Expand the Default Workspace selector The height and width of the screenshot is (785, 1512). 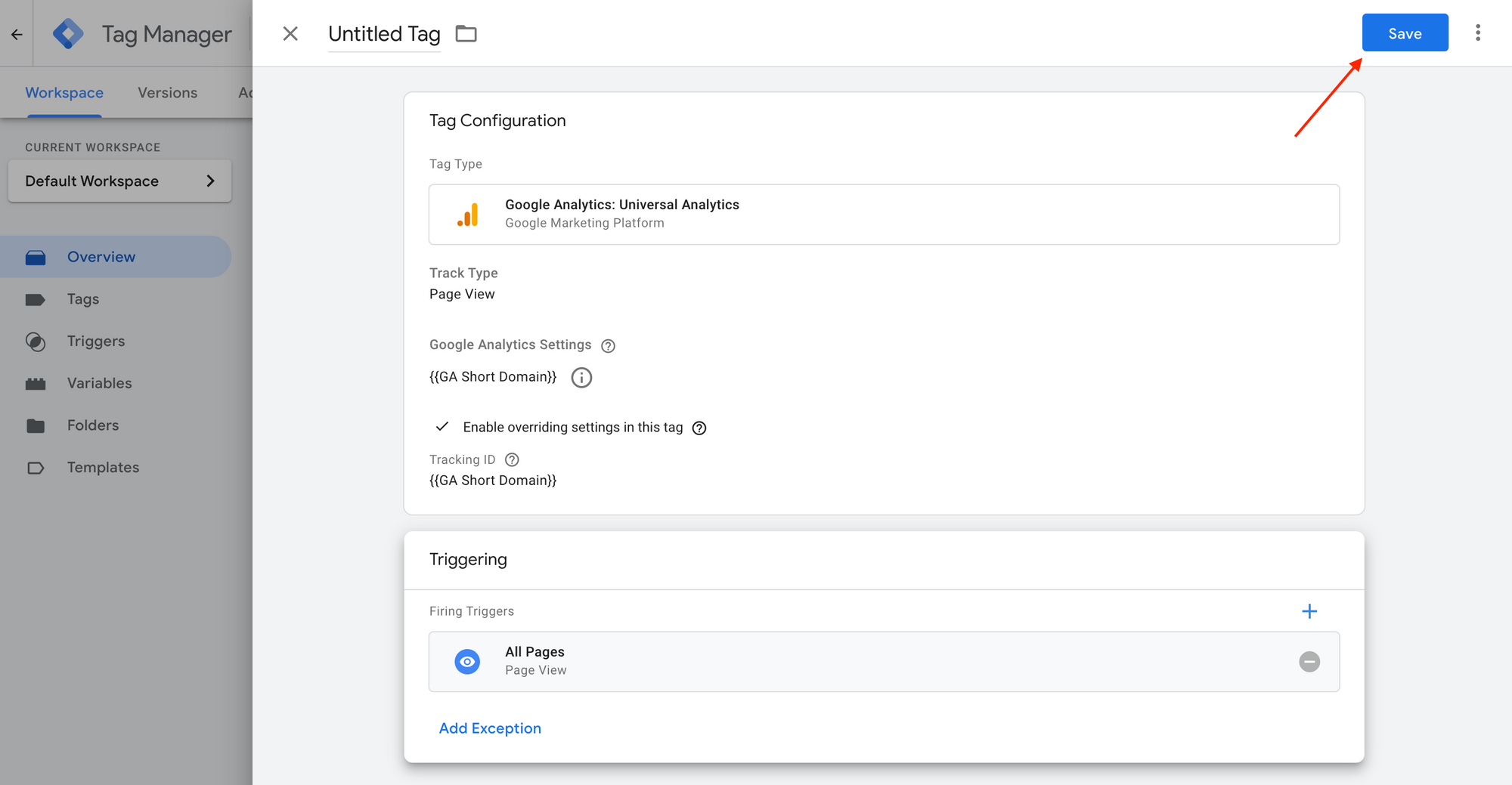(x=119, y=181)
